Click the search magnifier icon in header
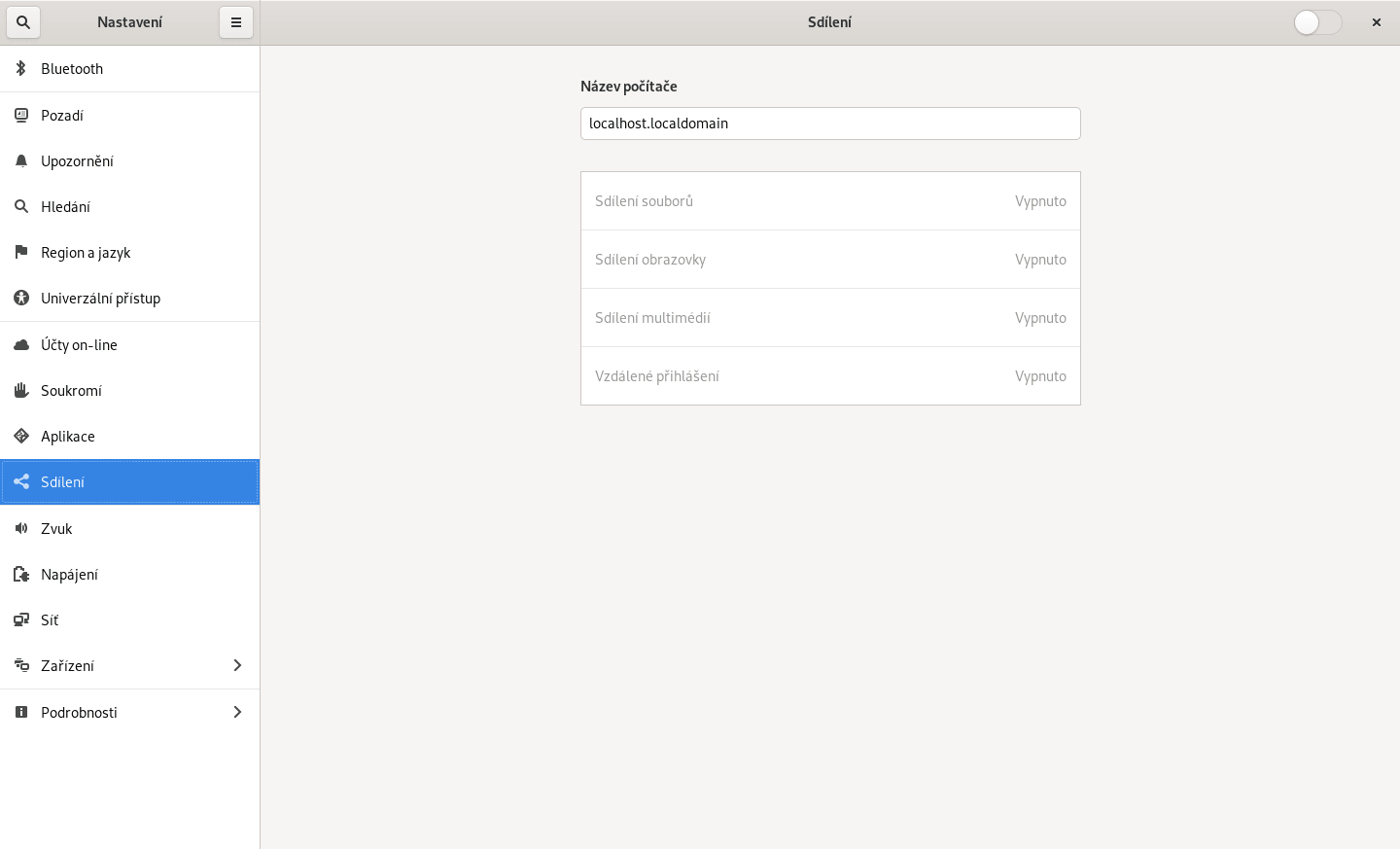 (x=23, y=22)
